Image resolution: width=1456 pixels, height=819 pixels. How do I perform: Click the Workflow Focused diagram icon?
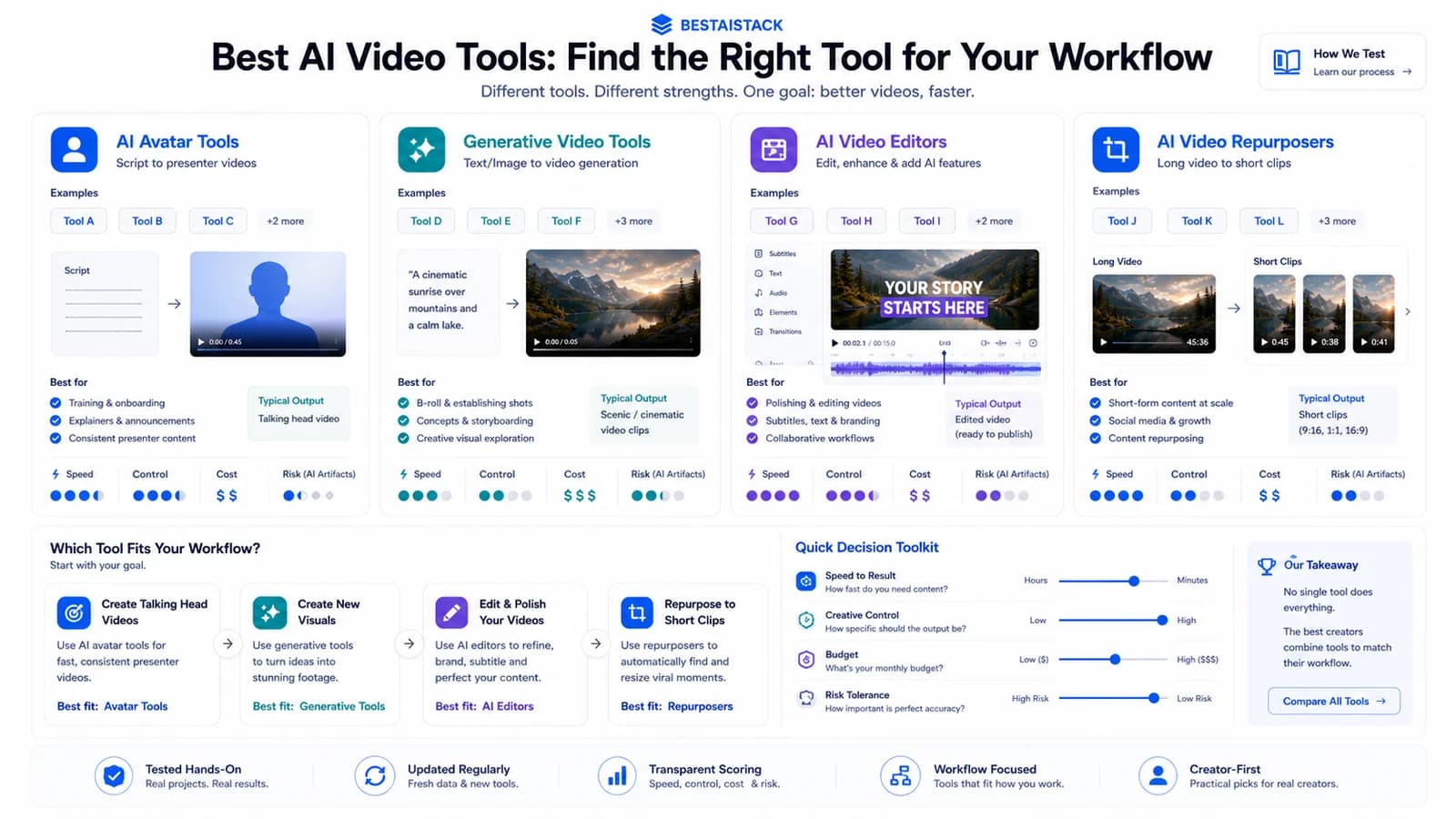click(x=900, y=776)
